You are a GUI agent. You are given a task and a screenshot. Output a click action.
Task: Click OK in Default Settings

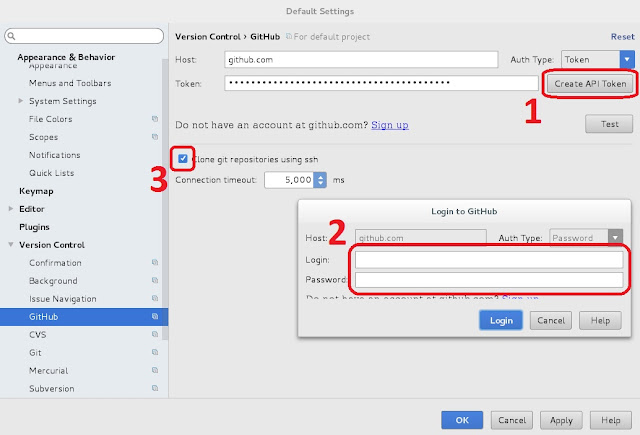point(462,420)
